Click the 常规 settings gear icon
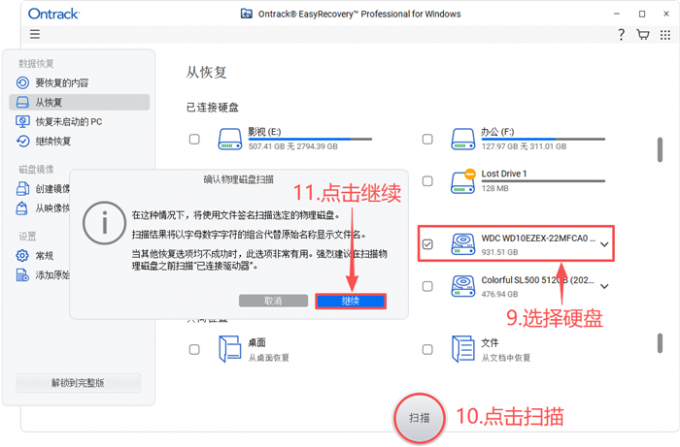680x447 pixels. (22, 255)
